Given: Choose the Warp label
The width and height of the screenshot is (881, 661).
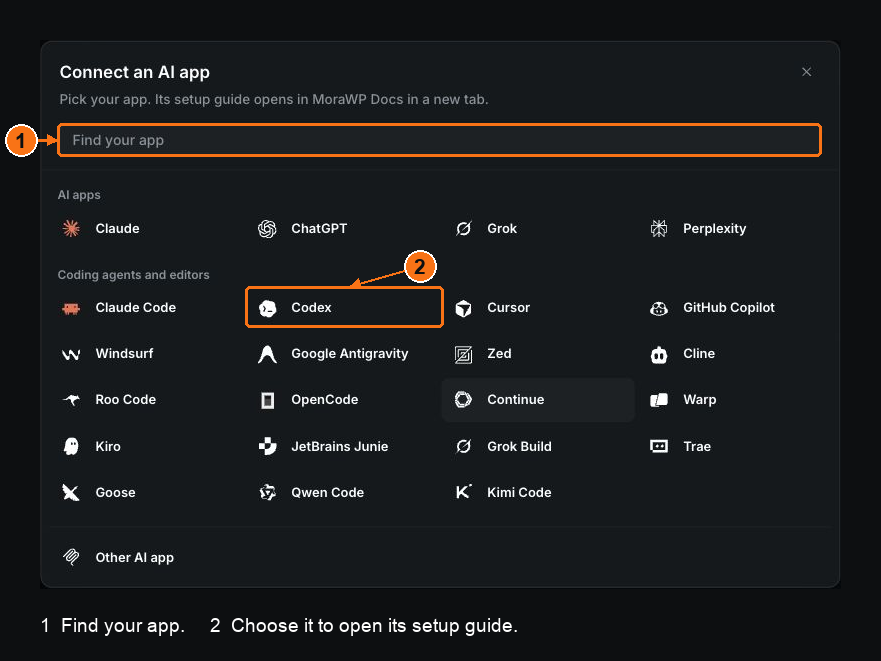Looking at the screenshot, I should click(x=700, y=400).
